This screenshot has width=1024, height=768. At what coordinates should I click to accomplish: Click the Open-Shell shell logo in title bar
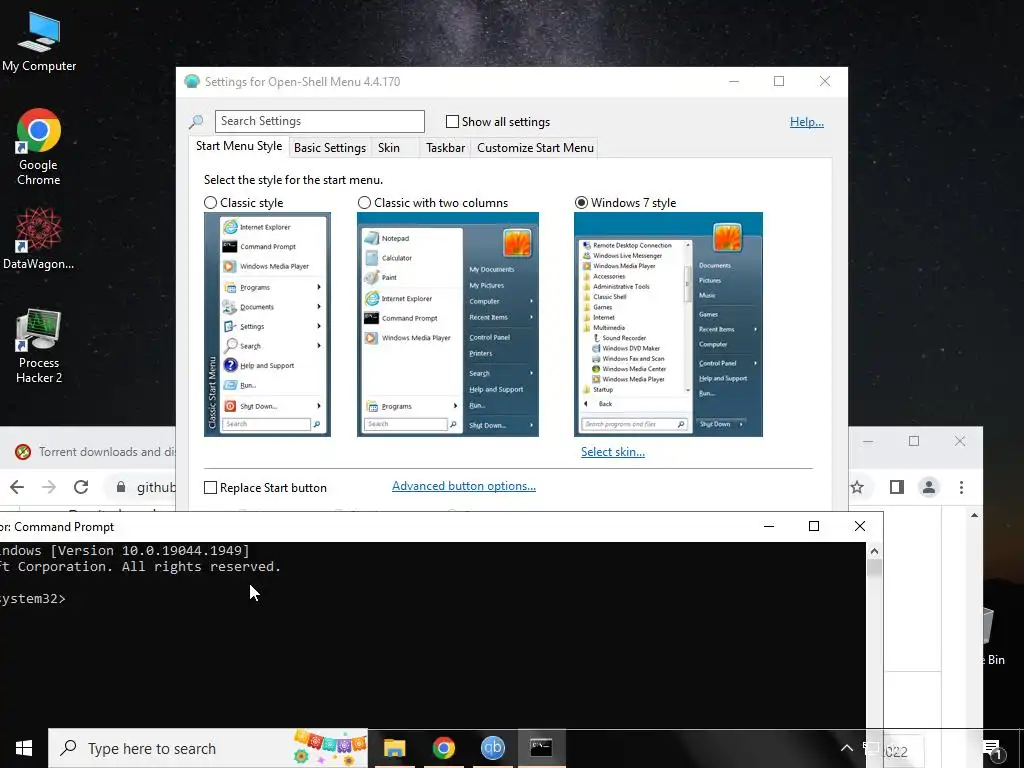point(191,82)
